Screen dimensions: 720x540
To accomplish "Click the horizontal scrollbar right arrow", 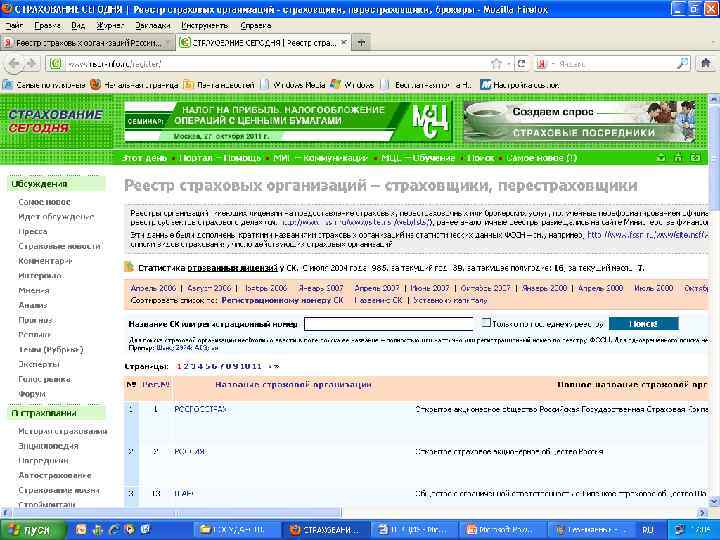I will tap(702, 512).
